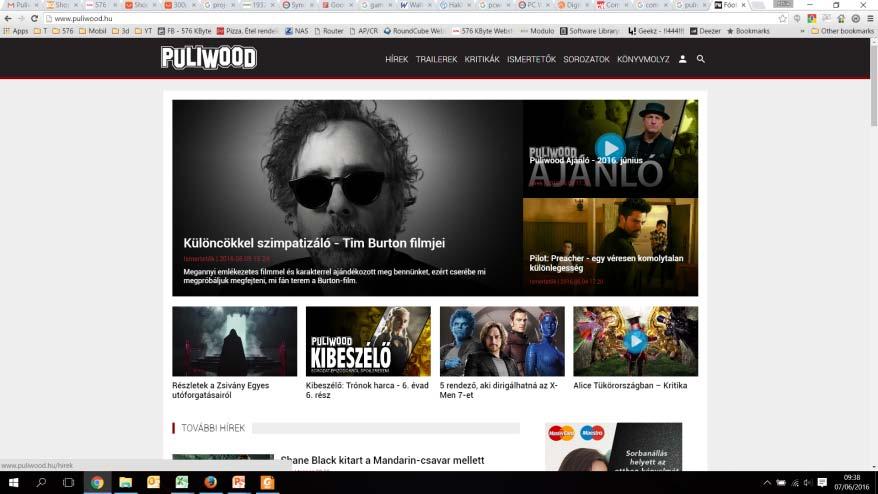Go back with the browser back arrow
The image size is (878, 494).
coord(8,18)
